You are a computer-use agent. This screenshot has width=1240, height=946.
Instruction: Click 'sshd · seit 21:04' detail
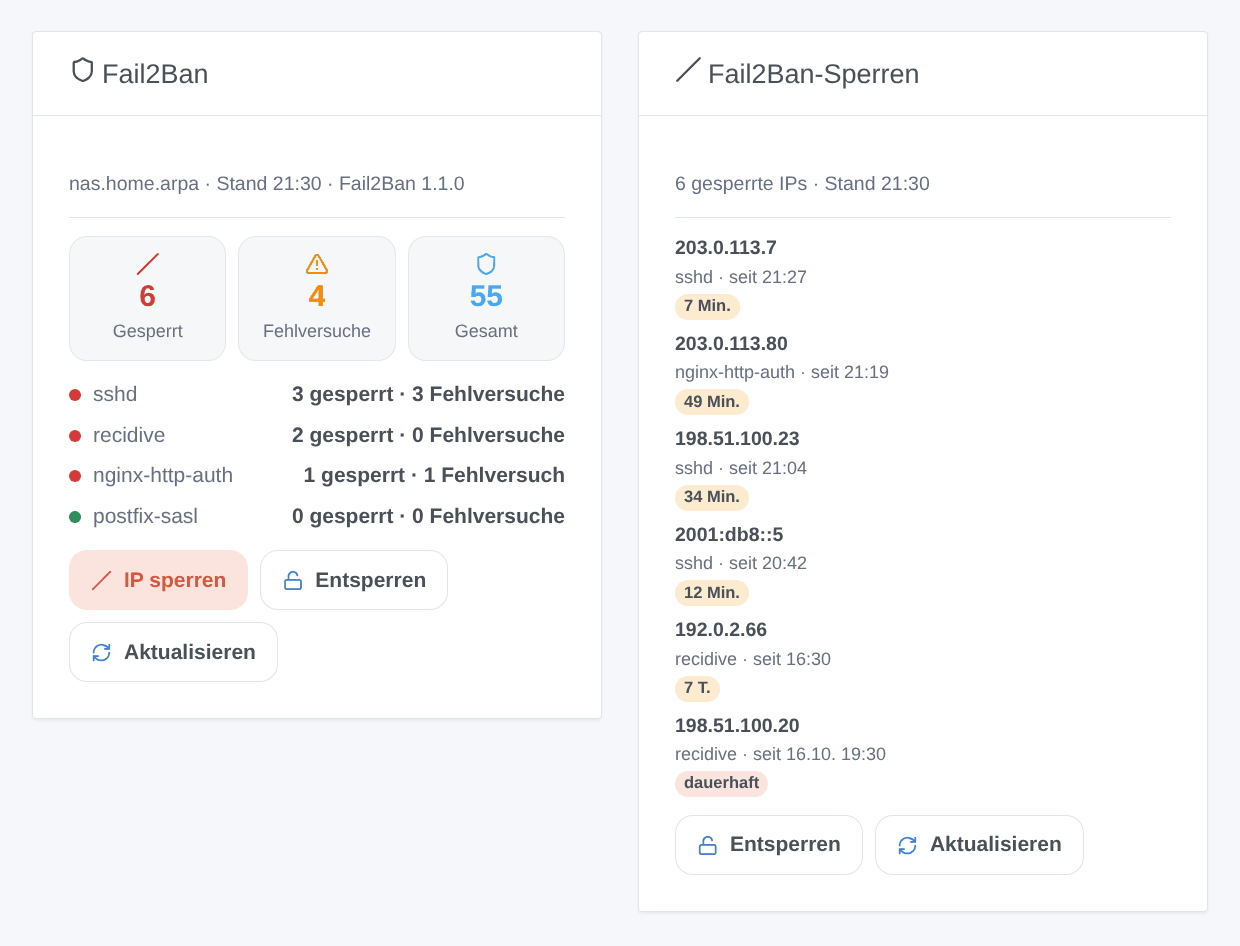741,468
